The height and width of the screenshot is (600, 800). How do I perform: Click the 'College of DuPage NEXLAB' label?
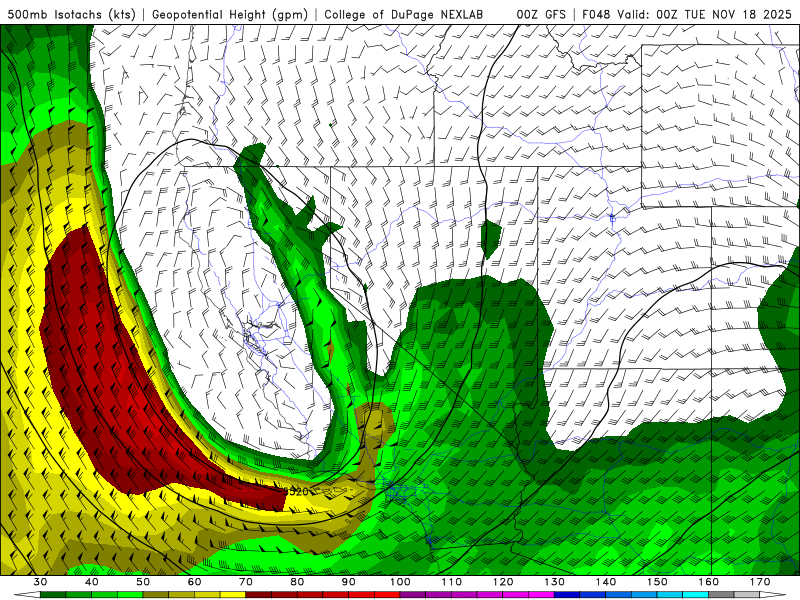pyautogui.click(x=404, y=14)
